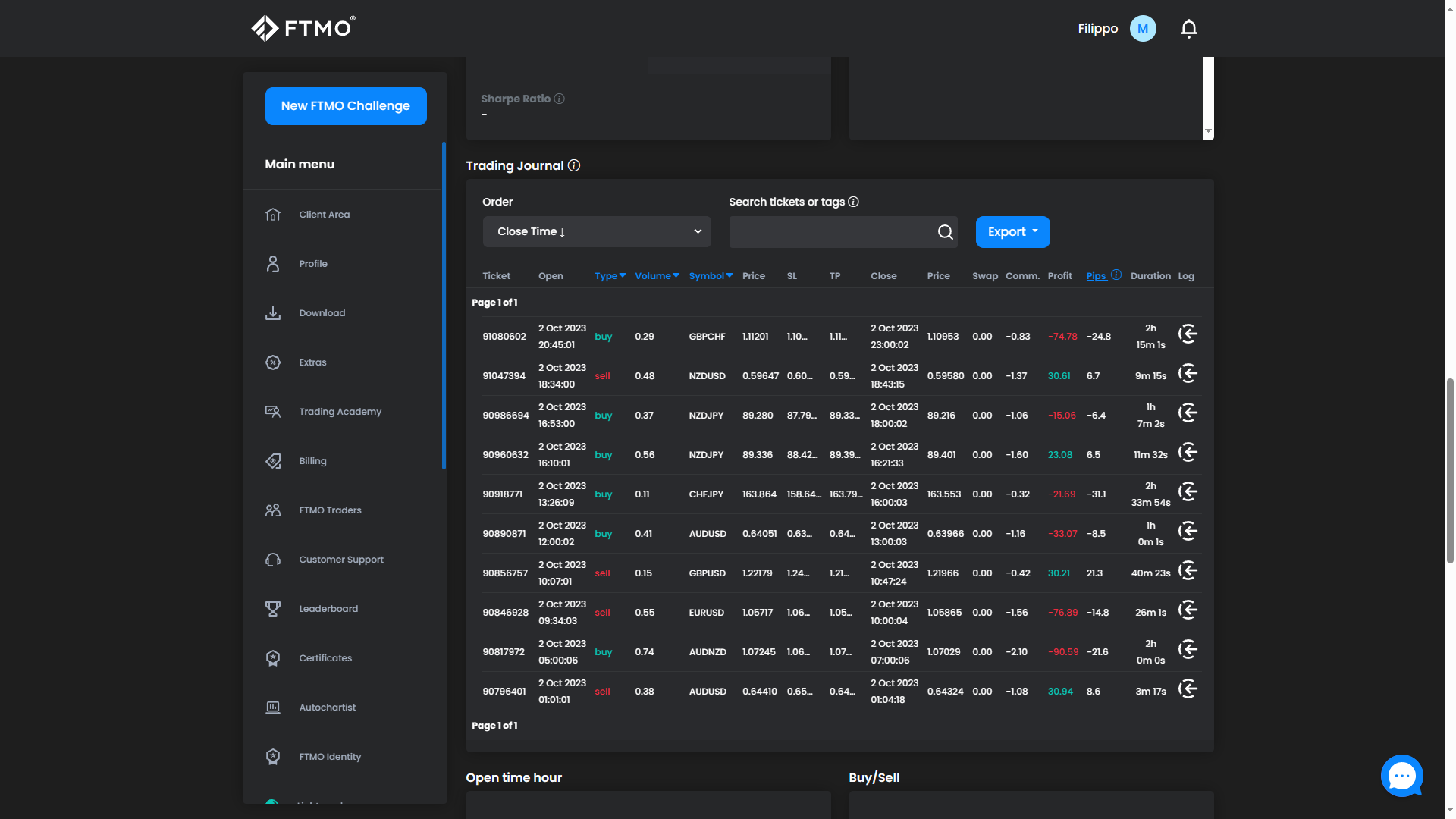Go to Leaderboard in main menu

[x=328, y=609]
